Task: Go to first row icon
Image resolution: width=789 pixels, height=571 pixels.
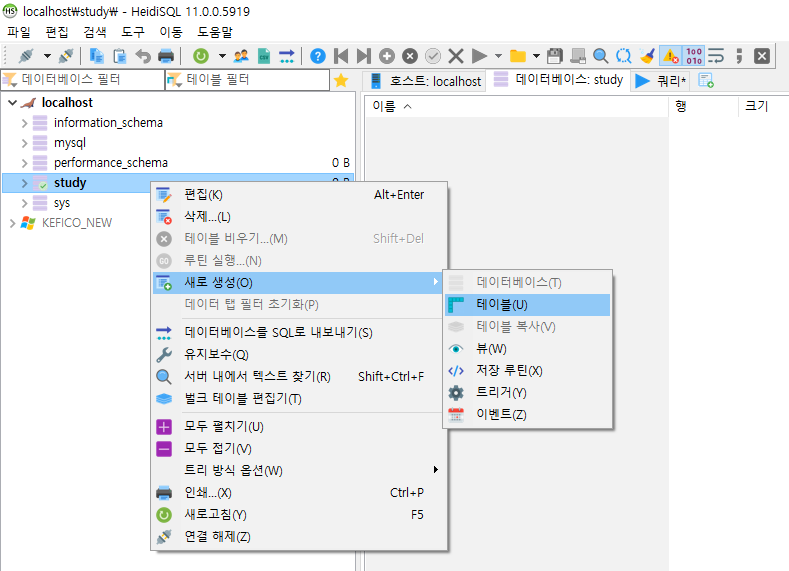Action: (x=341, y=56)
